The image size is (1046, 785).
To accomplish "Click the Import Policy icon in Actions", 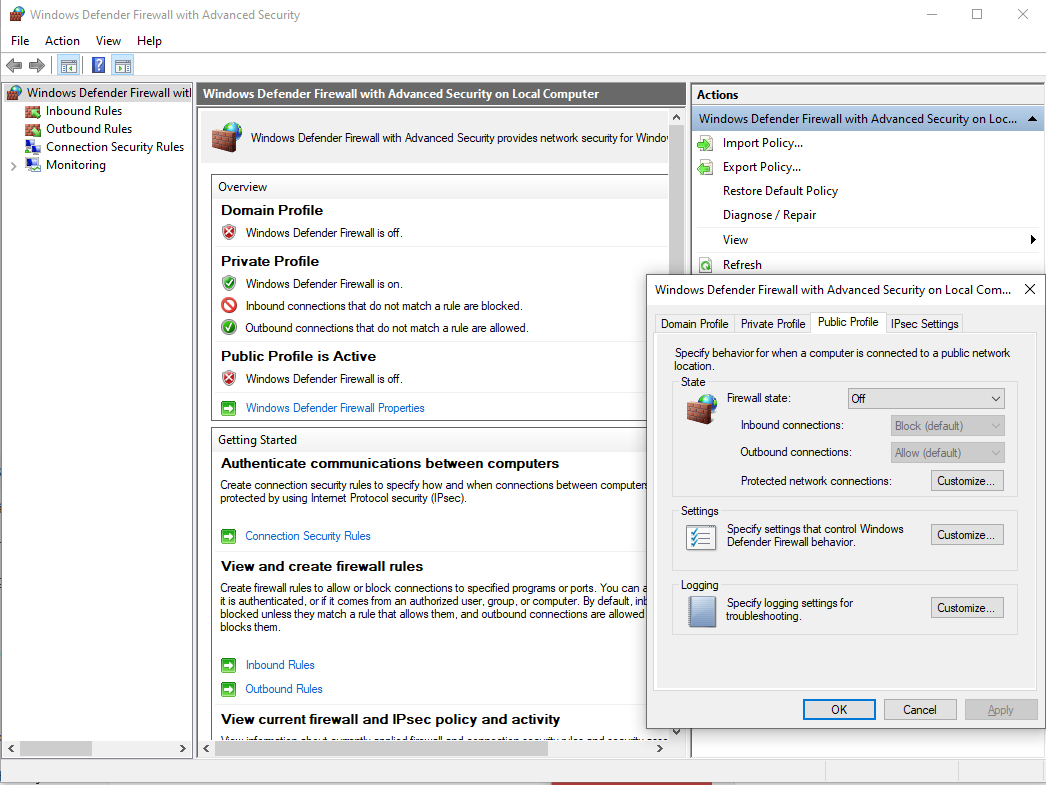I will click(705, 143).
